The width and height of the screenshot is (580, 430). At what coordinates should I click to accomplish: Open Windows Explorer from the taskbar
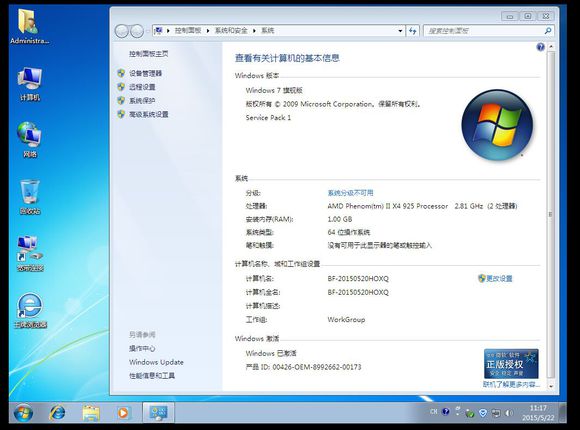[91, 413]
